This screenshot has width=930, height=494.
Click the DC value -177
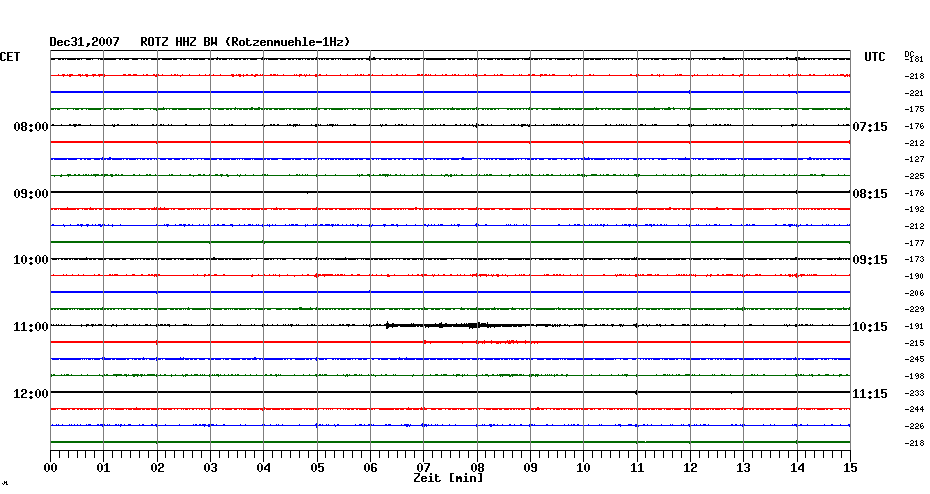tap(914, 243)
